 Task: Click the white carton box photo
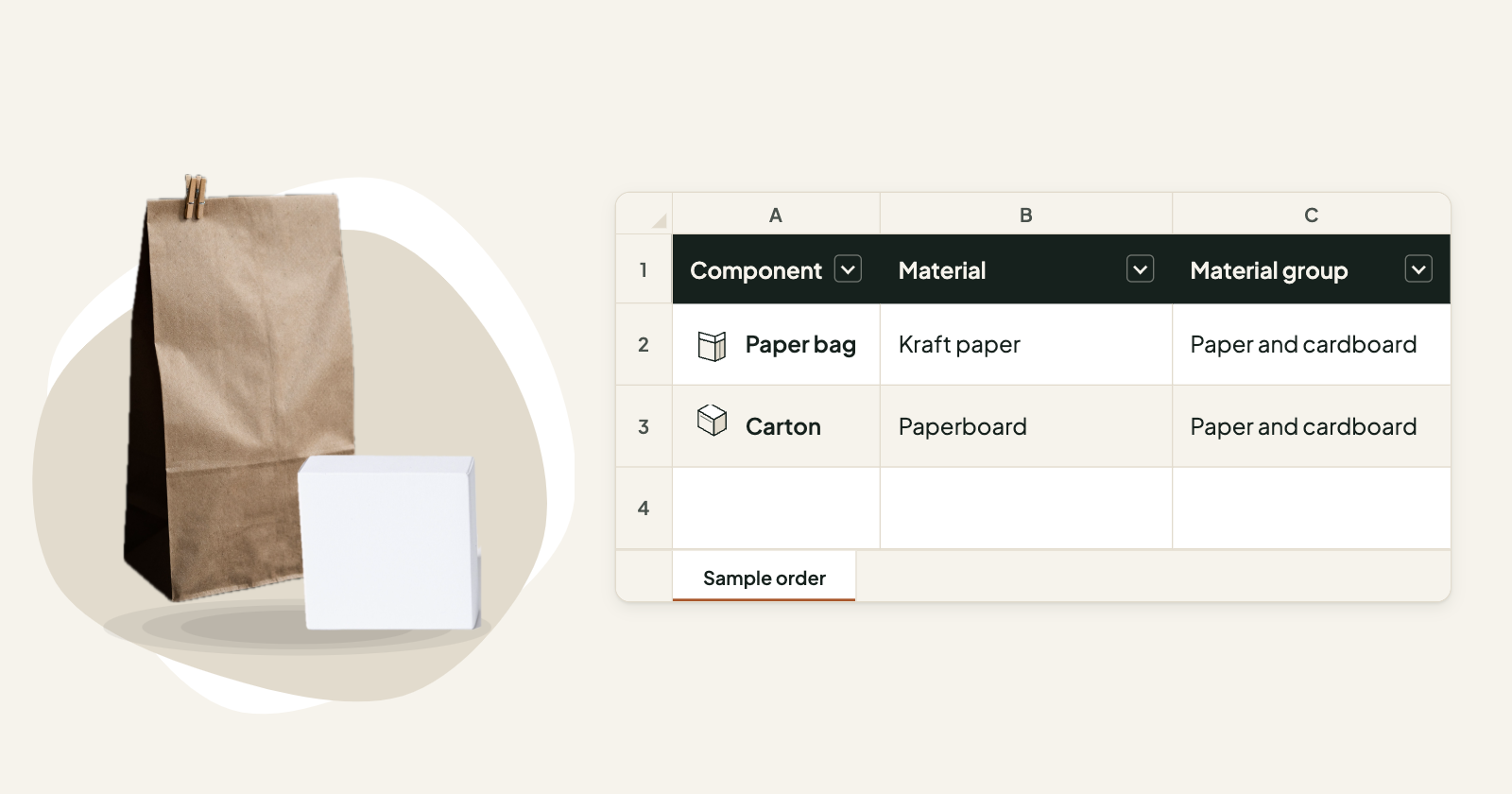tap(389, 543)
